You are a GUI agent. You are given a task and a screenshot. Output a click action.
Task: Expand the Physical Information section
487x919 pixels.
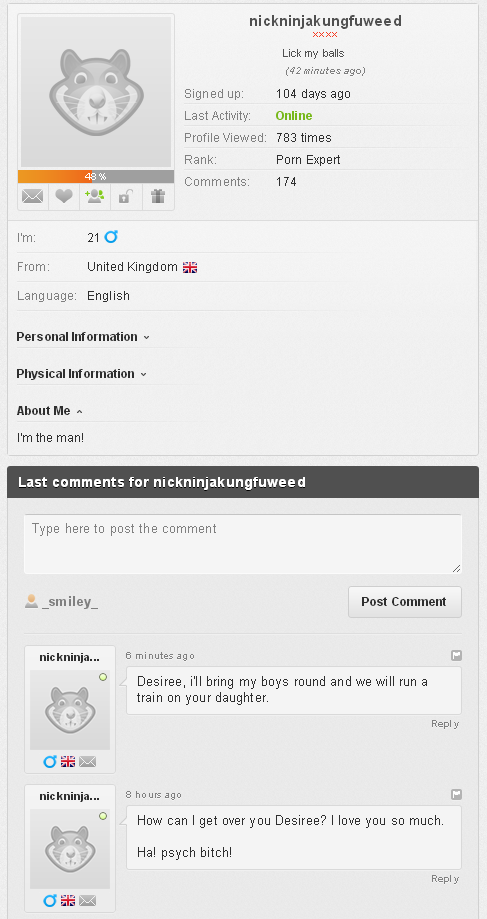click(81, 374)
